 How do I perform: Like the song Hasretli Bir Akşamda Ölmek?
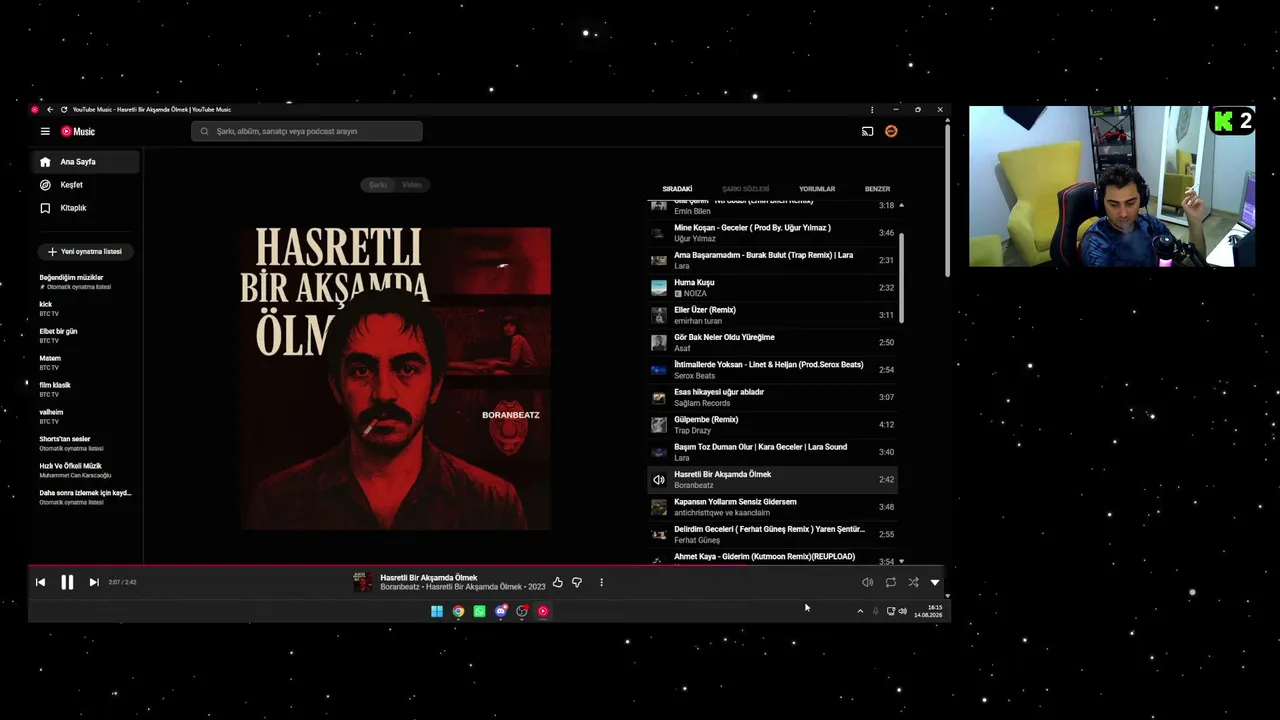(558, 582)
